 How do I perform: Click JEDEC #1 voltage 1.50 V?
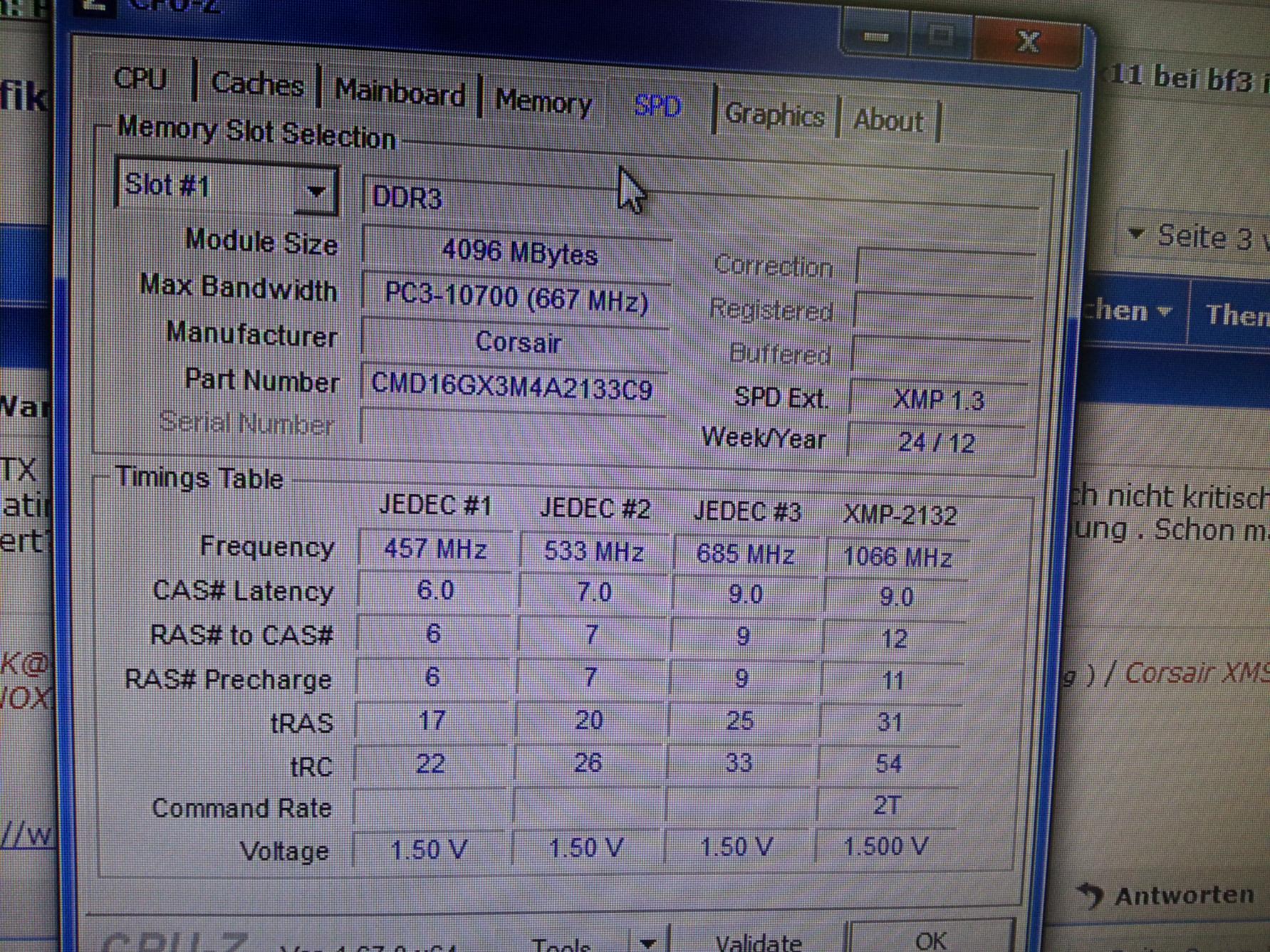click(429, 849)
